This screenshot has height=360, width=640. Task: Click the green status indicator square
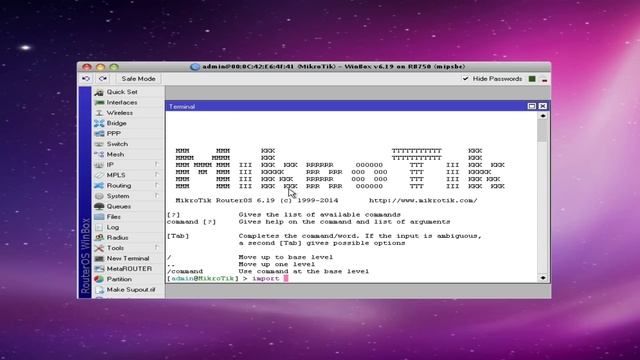[x=532, y=79]
